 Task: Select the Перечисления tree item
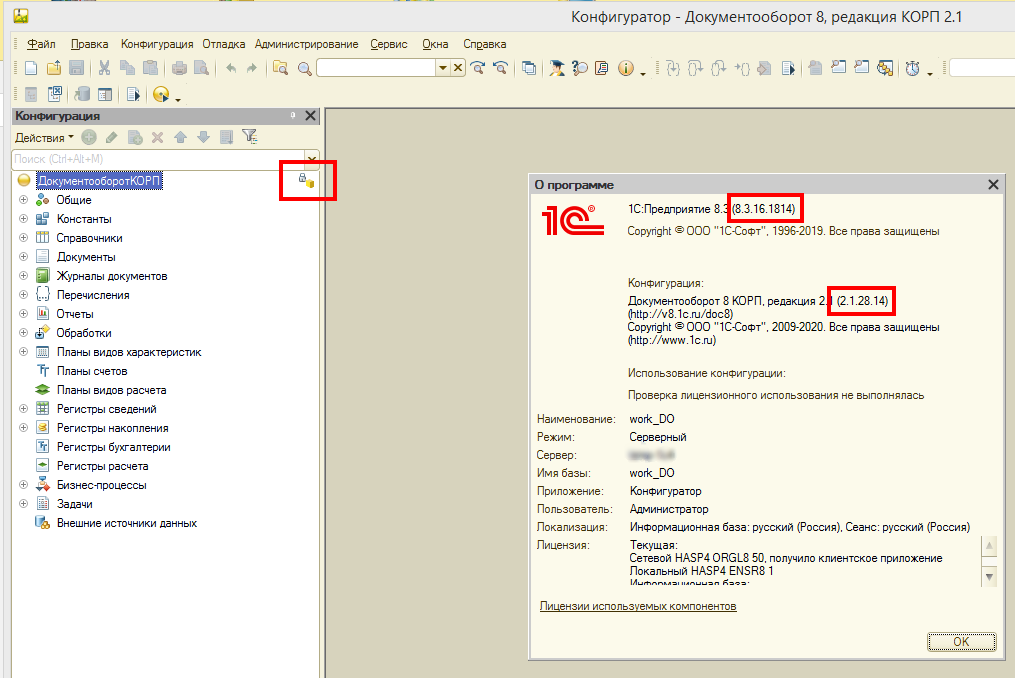[x=93, y=295]
